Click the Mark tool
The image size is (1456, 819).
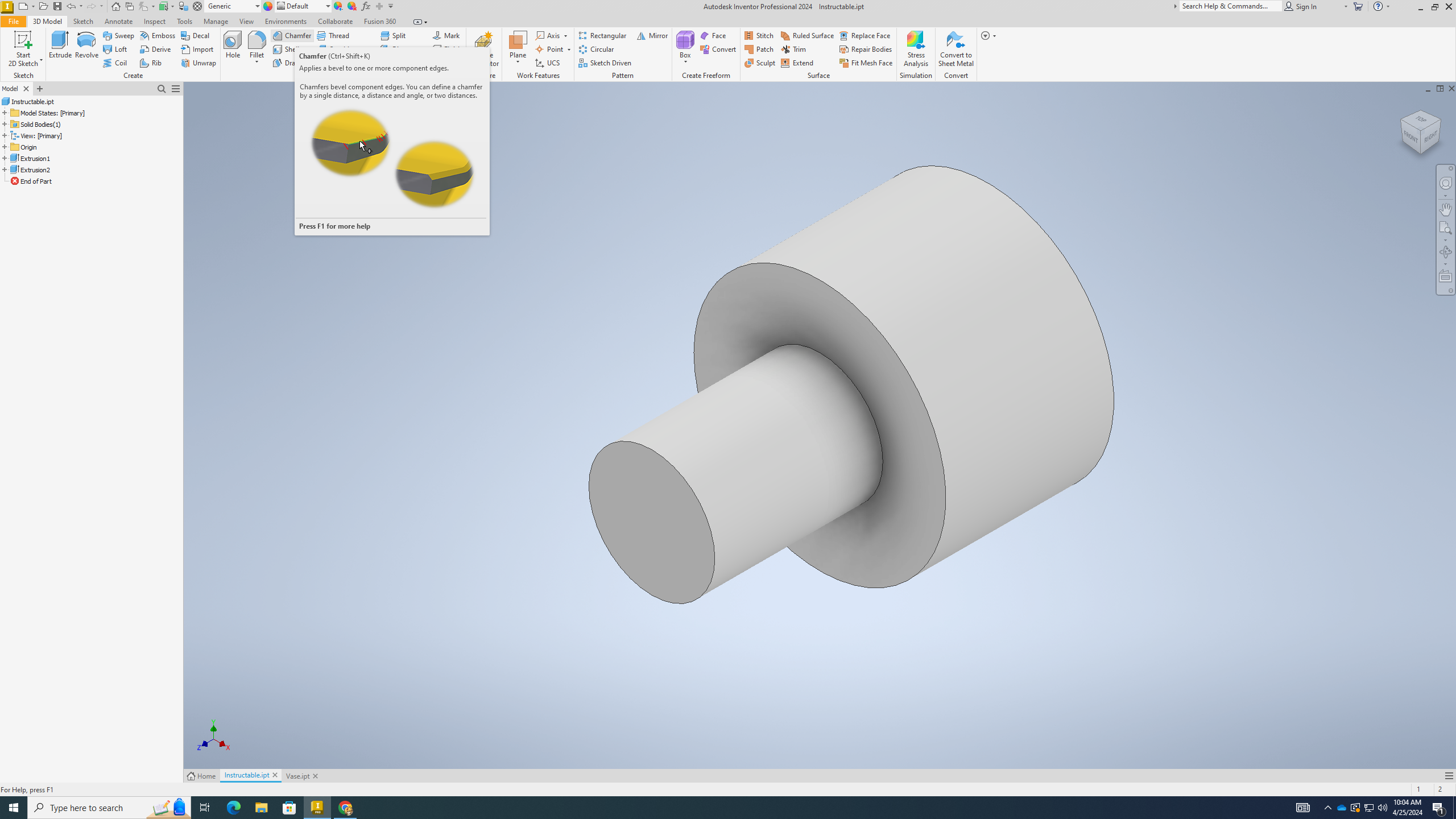pyautogui.click(x=446, y=35)
